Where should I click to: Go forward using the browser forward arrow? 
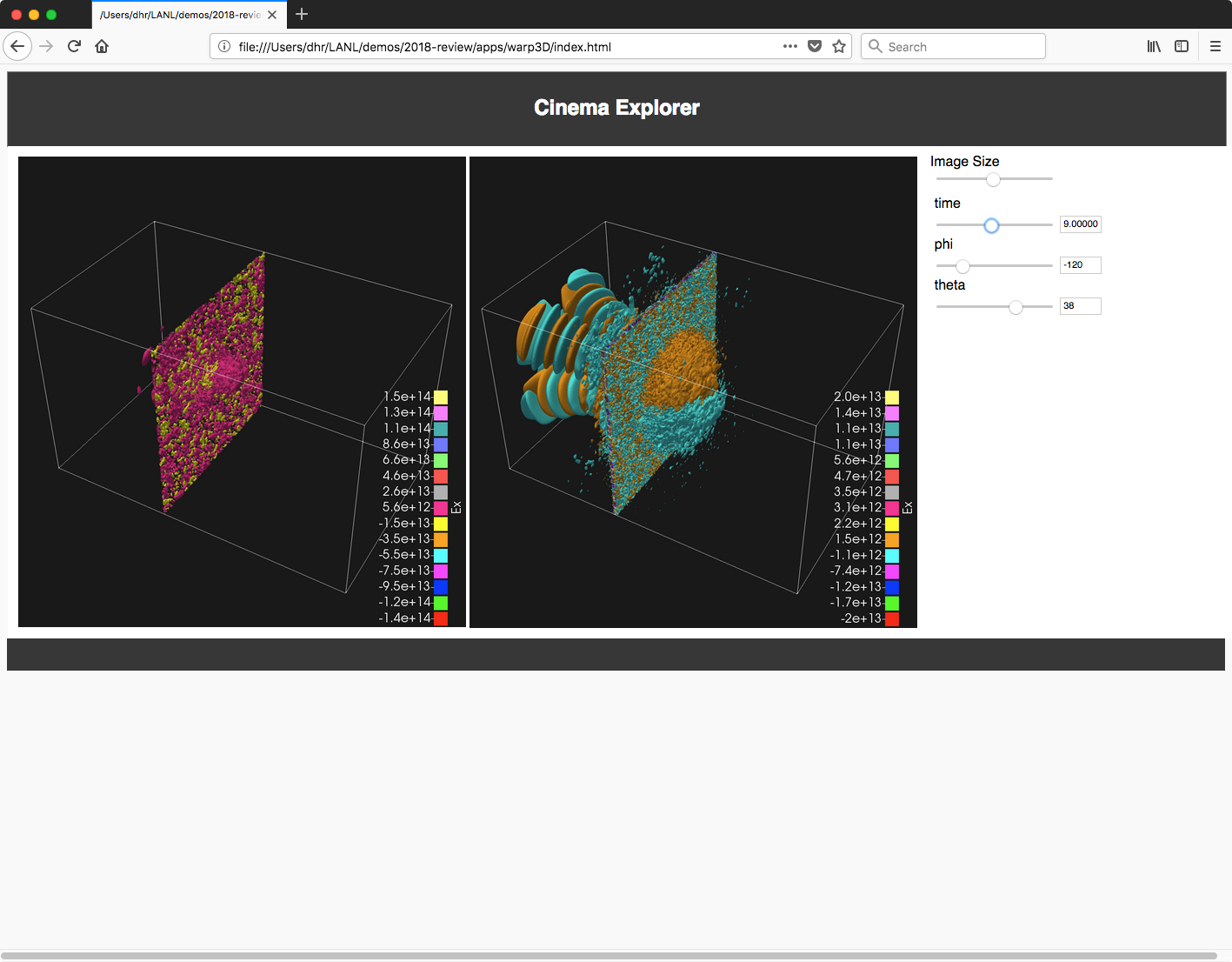pos(46,46)
